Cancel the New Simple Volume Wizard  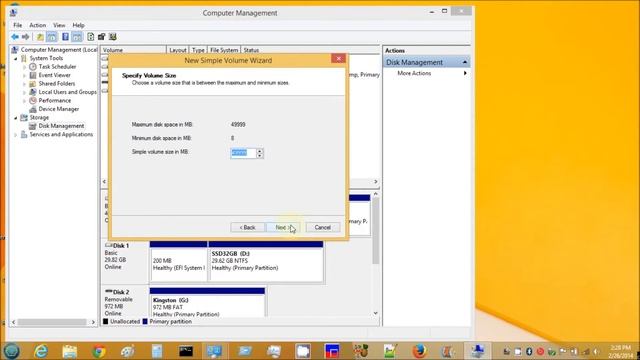coord(322,227)
